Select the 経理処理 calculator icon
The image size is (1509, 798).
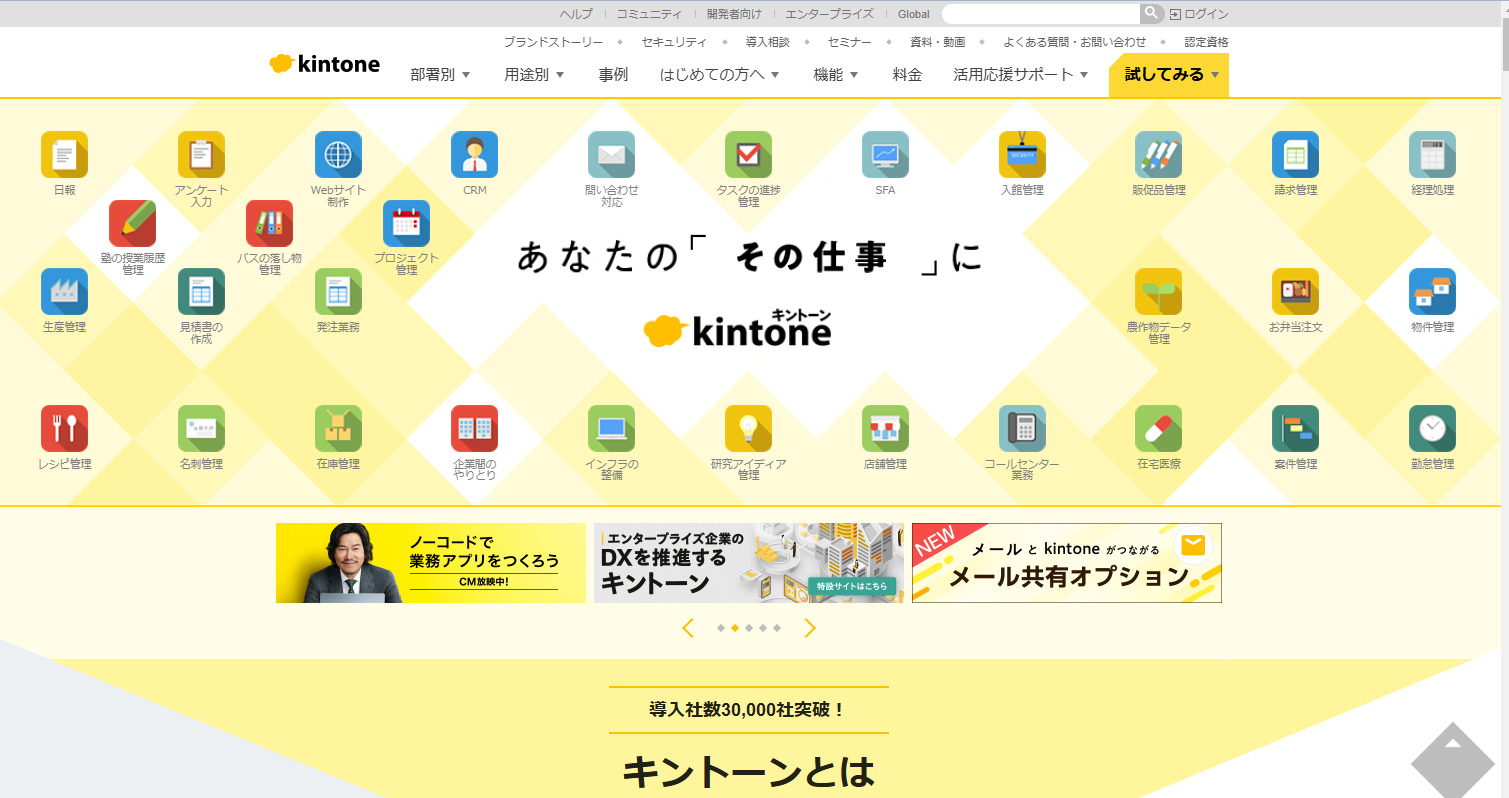pos(1432,155)
